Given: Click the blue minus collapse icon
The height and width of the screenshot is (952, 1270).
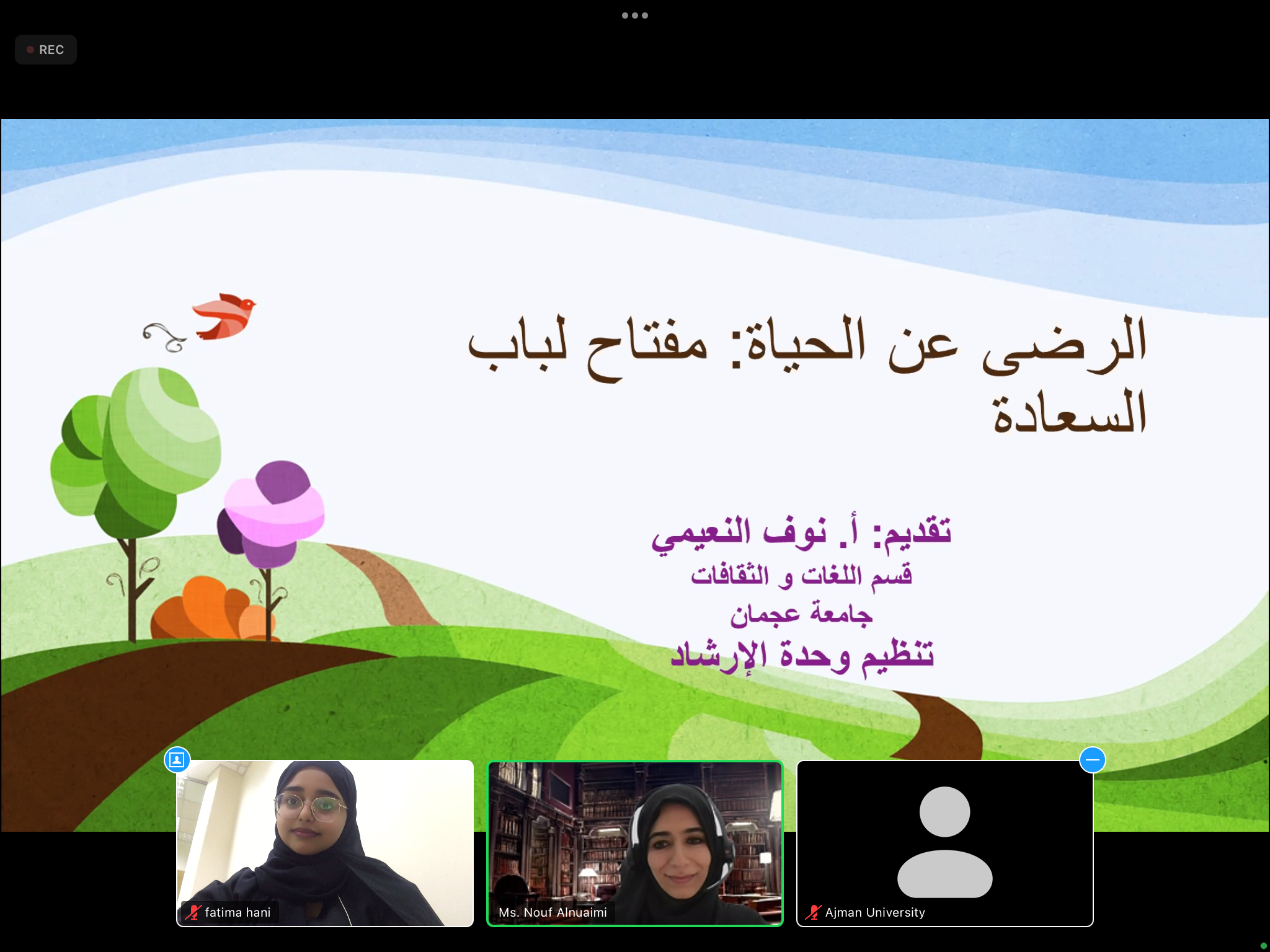Looking at the screenshot, I should pos(1092,759).
